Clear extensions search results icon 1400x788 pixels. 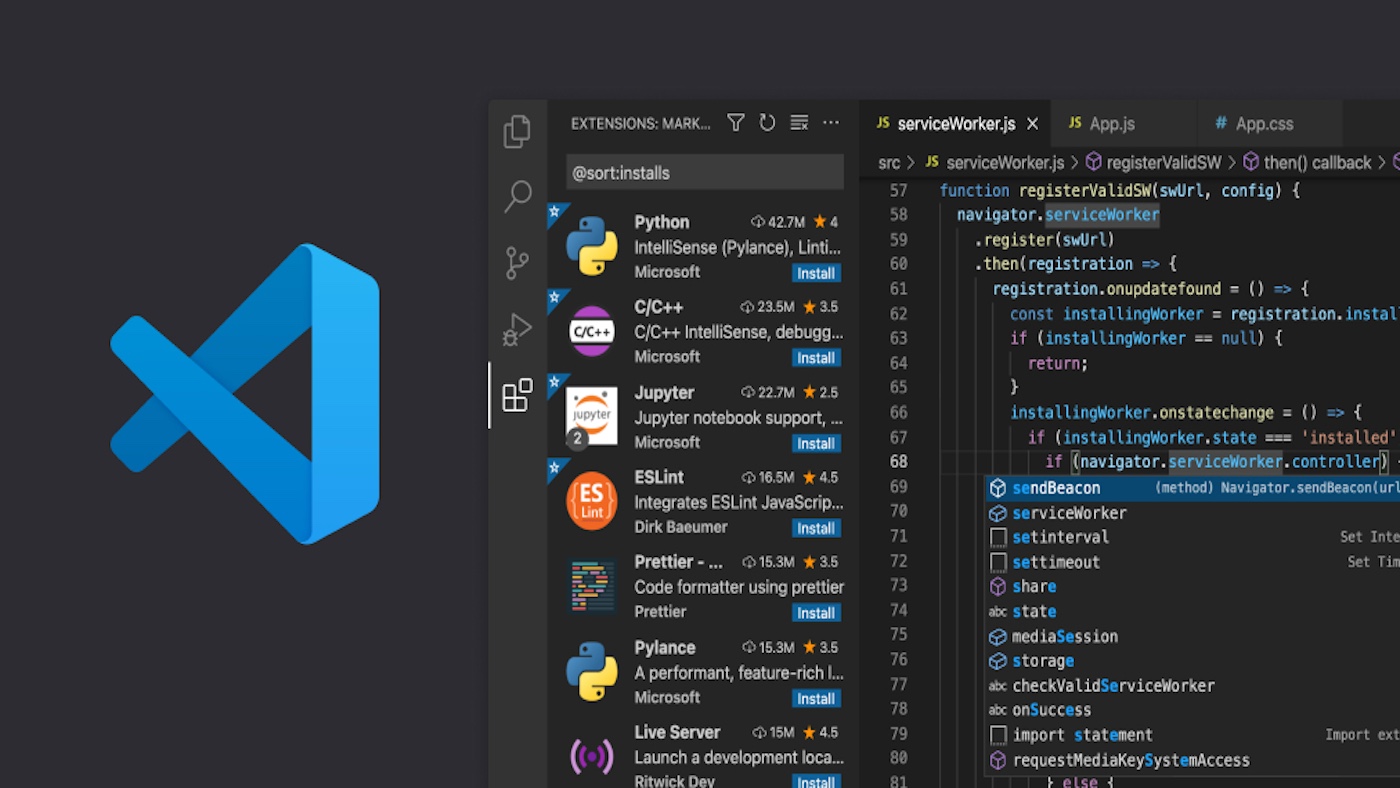(x=799, y=123)
